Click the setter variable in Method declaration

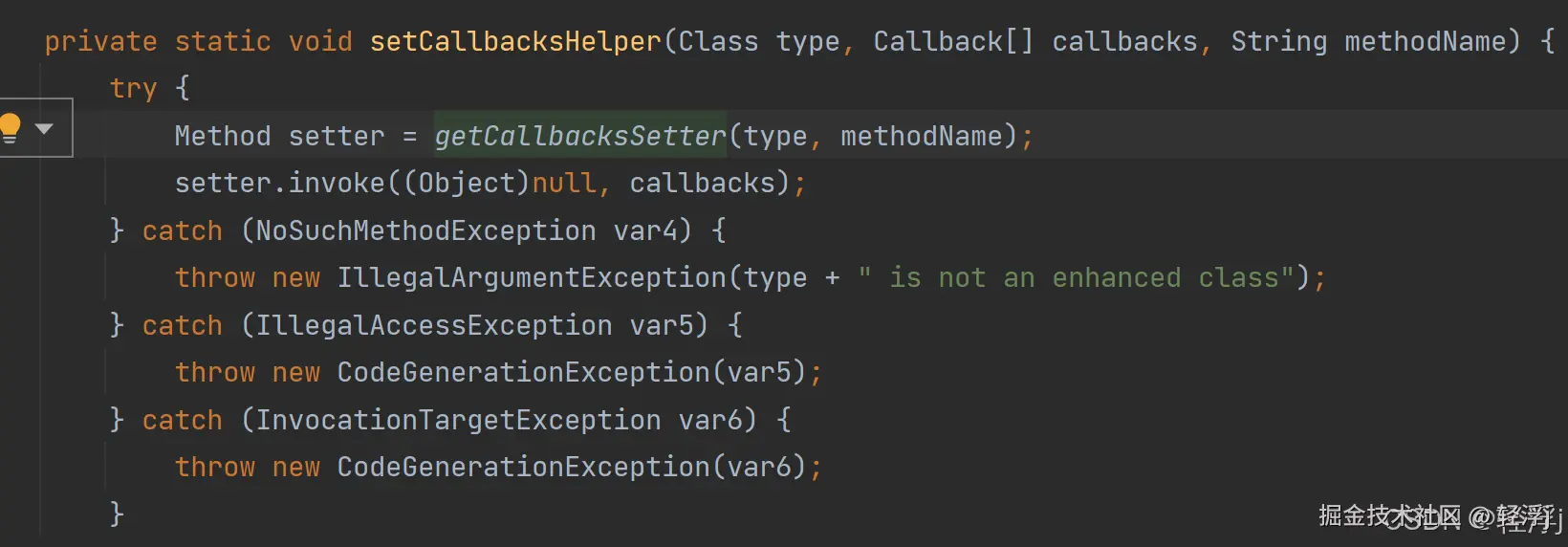337,136
